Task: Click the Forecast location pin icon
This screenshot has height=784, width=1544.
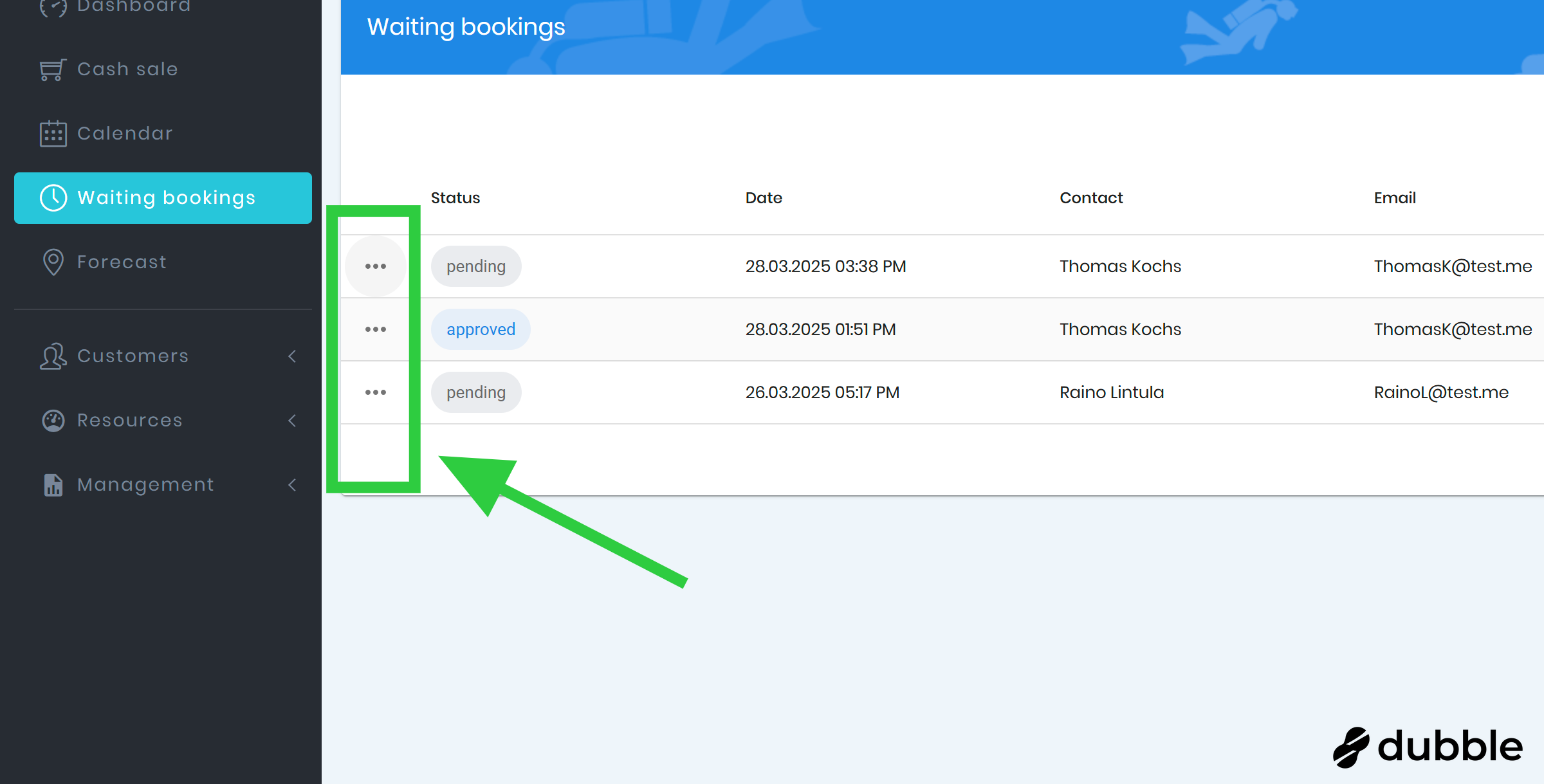Action: (53, 262)
